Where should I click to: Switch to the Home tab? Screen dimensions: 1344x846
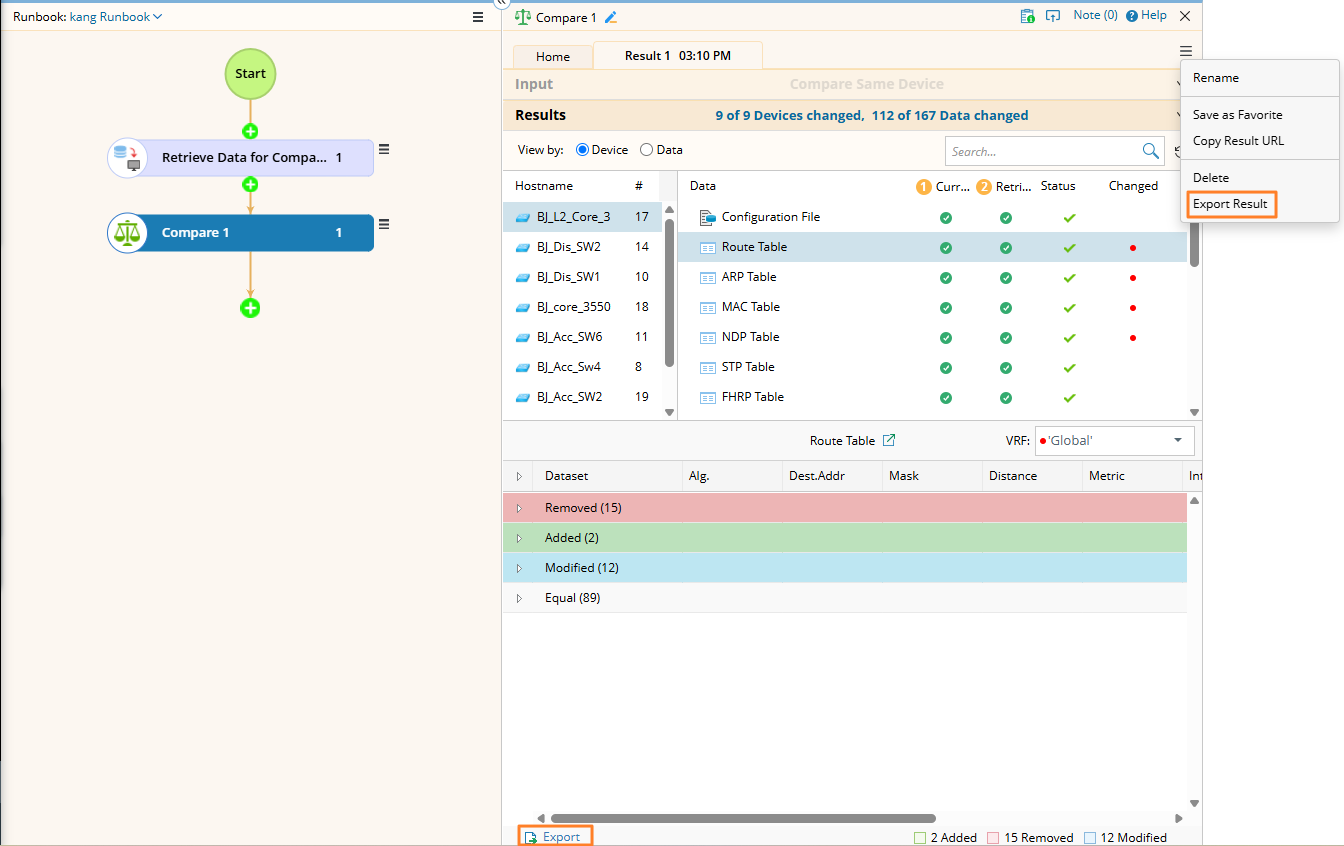(x=553, y=57)
